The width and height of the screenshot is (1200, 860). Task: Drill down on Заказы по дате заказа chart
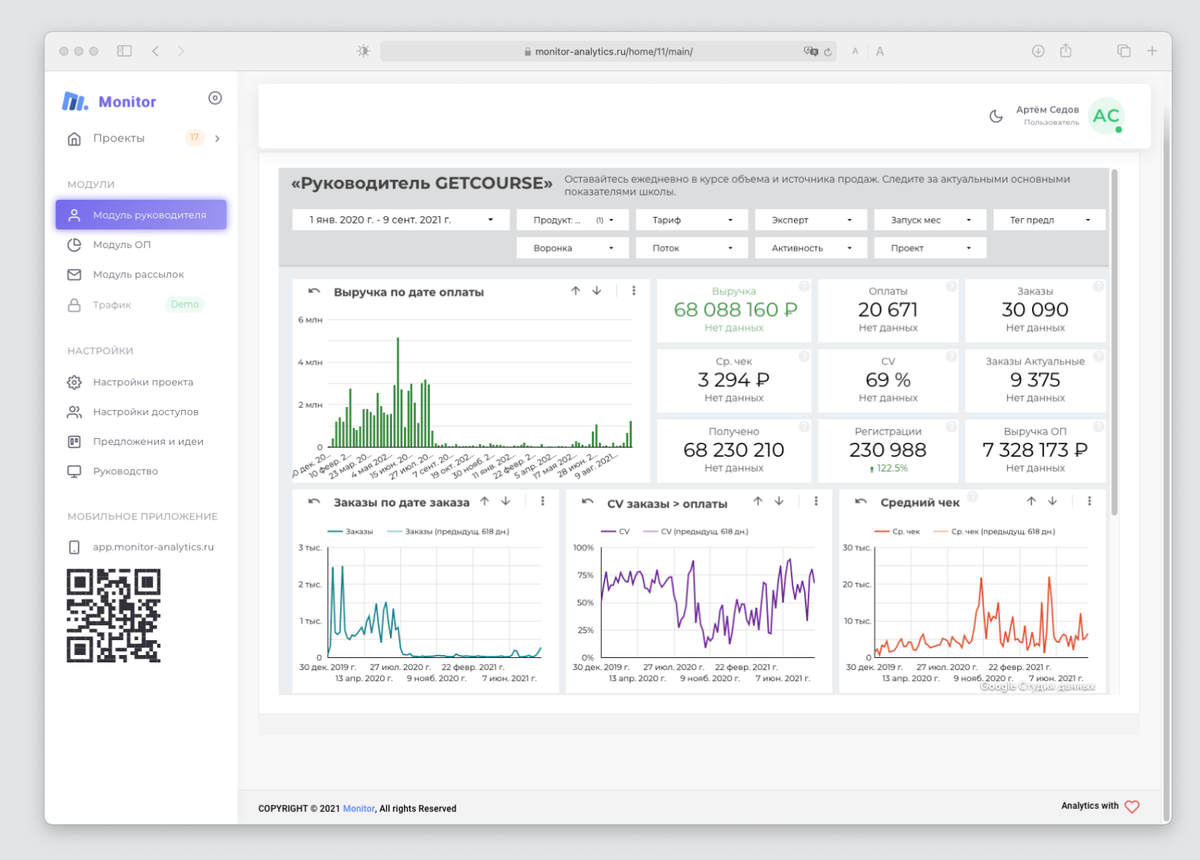point(506,502)
